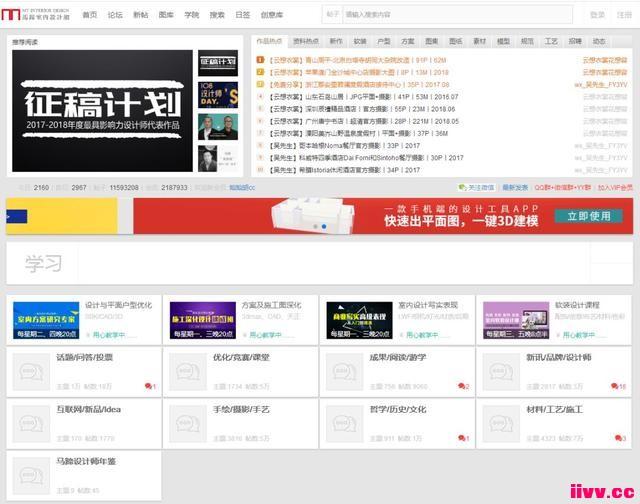Click the chat bubble icon for 马蹄设计师年鉴

pos(31,475)
